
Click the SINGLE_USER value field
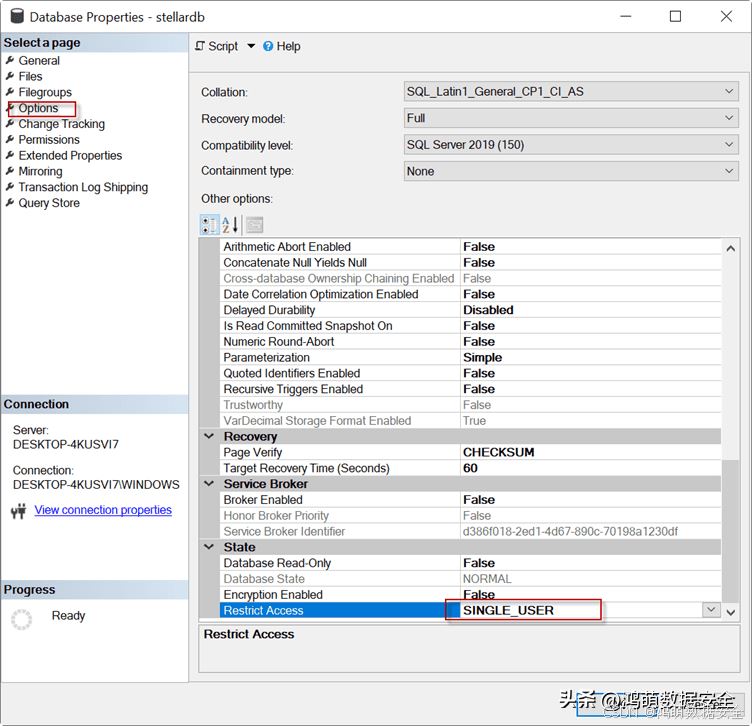(581, 610)
